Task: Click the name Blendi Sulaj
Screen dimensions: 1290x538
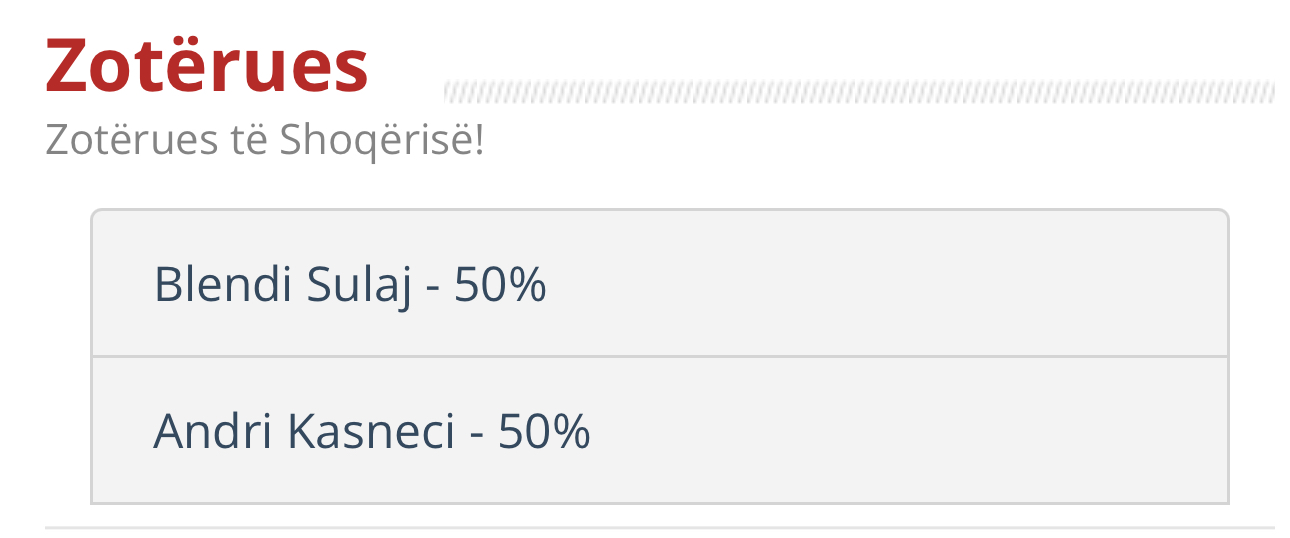Action: pos(282,286)
